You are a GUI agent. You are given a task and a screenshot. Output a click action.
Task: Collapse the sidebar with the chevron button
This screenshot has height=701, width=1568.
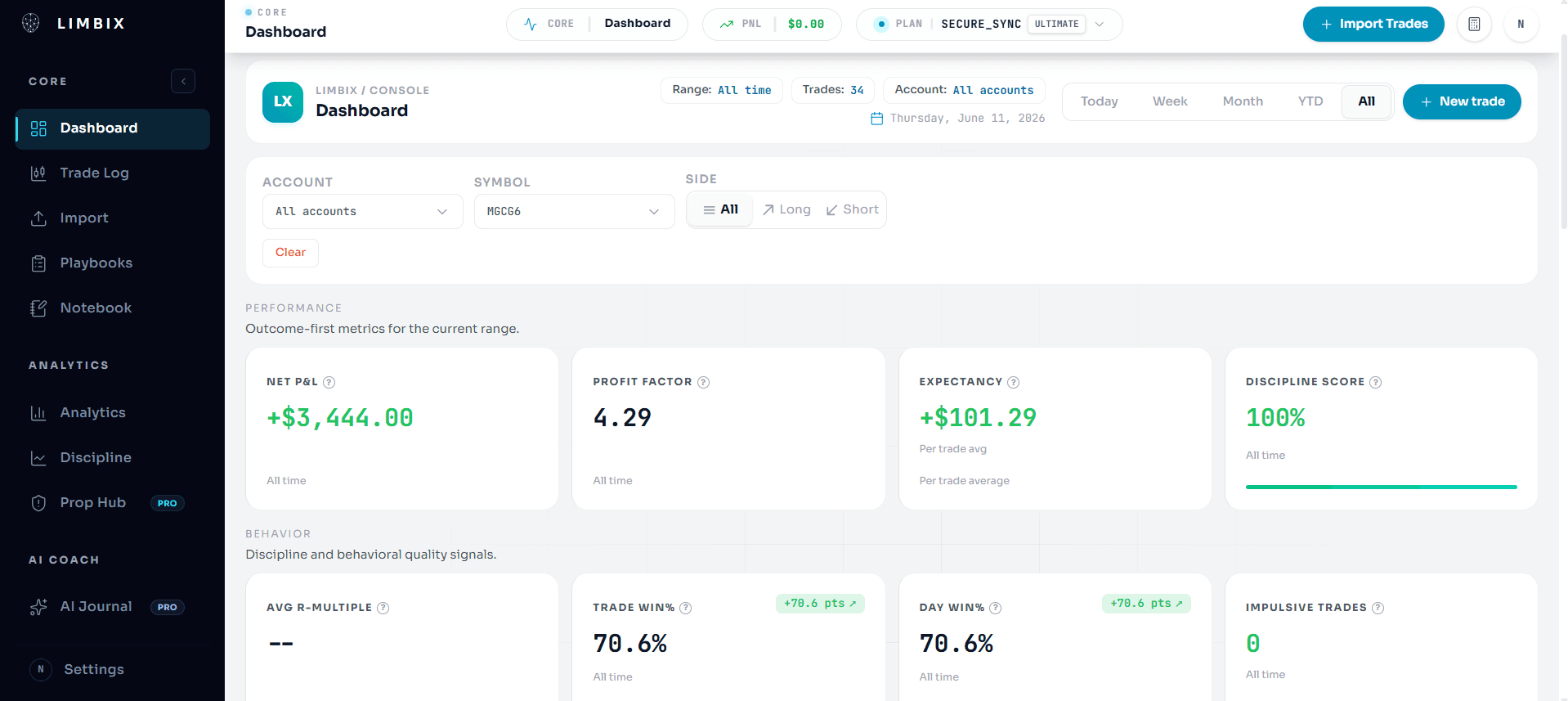183,81
